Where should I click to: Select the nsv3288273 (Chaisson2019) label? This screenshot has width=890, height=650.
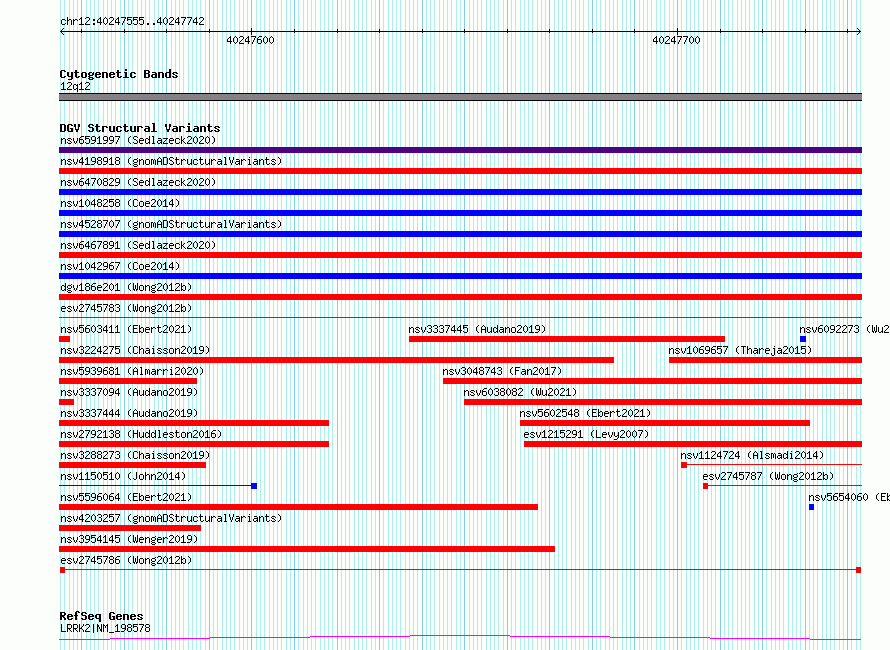click(x=135, y=455)
